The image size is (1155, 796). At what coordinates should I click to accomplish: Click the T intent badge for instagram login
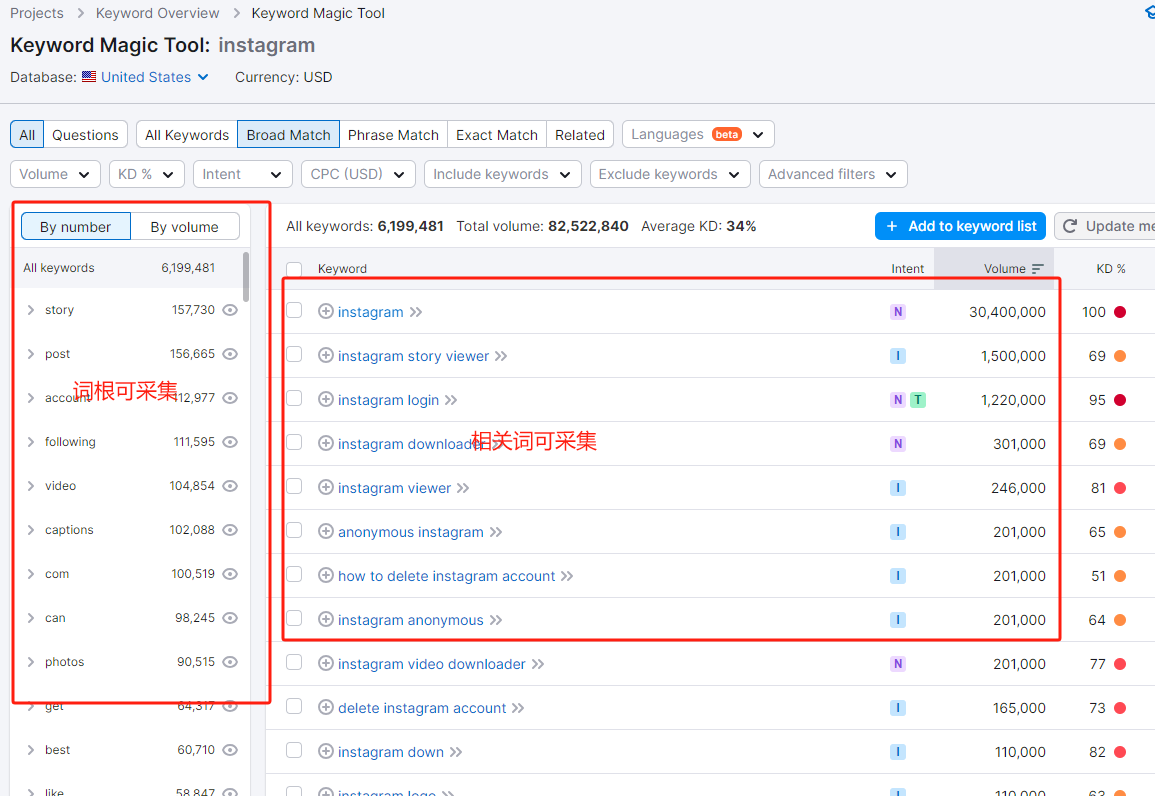pos(918,400)
